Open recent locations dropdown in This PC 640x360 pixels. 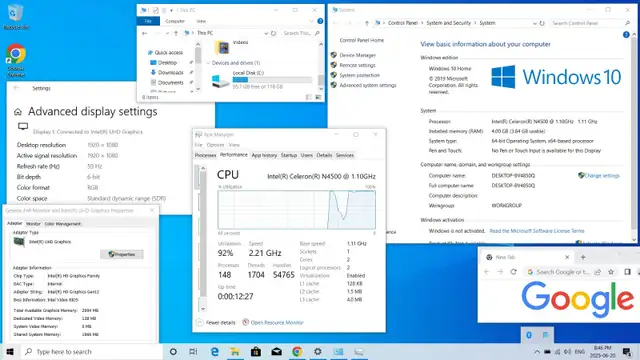(167, 33)
